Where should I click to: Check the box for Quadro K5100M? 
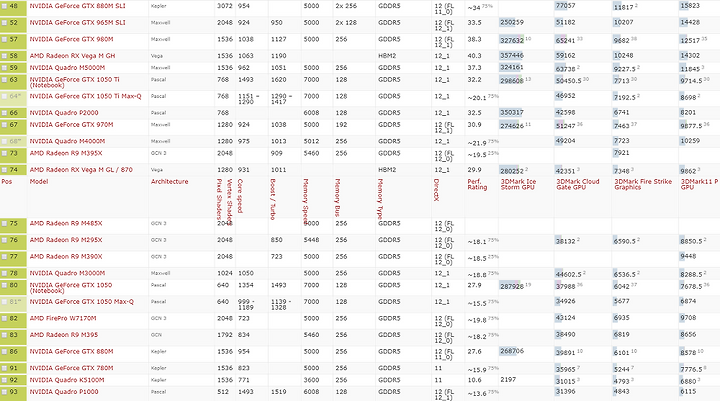pos(5,380)
